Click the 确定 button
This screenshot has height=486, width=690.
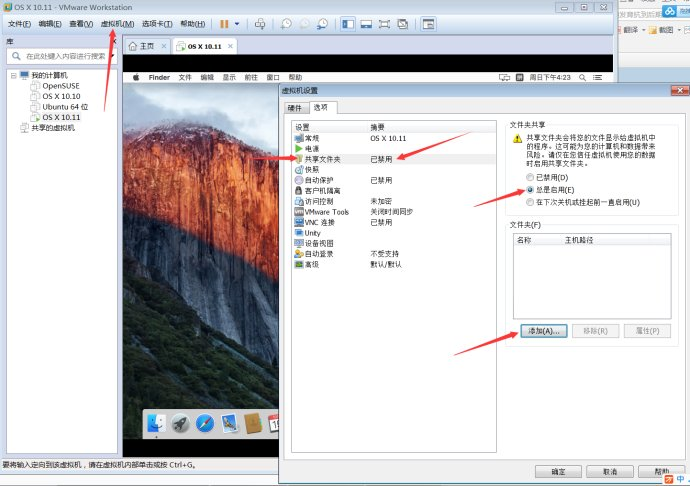point(558,471)
